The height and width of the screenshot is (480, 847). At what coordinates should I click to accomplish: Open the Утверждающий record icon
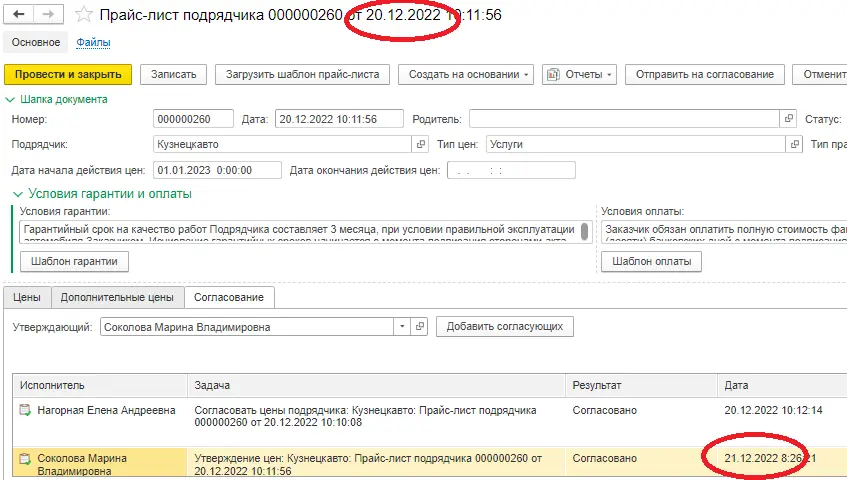[420, 327]
